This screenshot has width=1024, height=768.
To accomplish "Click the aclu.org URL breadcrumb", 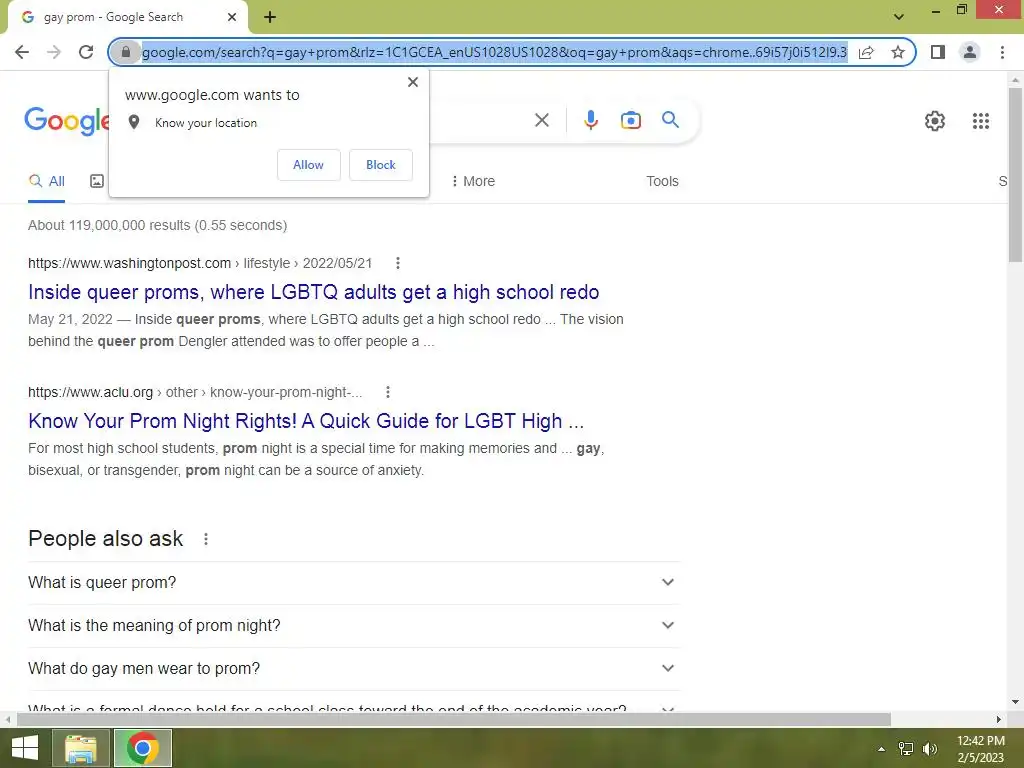I will 195,392.
